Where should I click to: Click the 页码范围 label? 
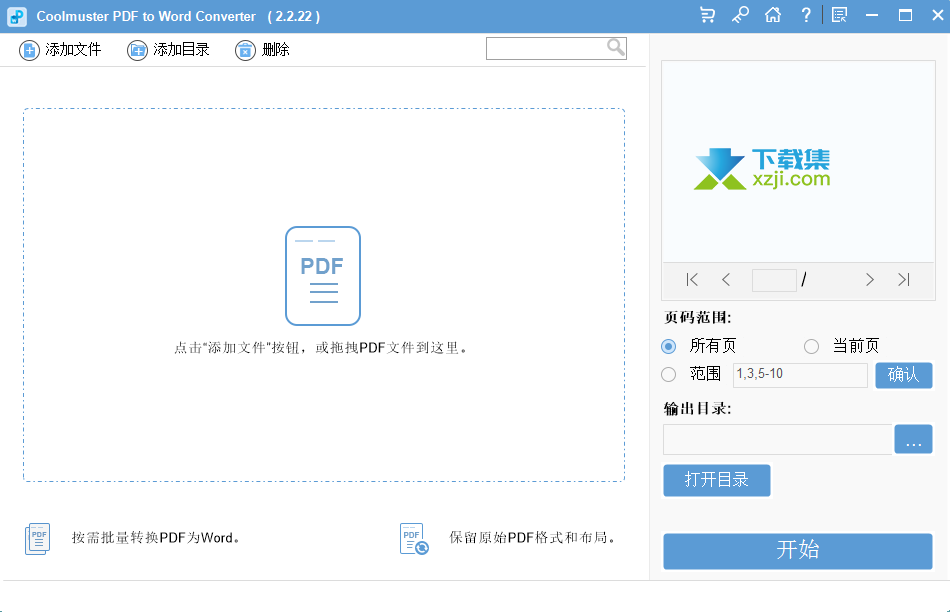click(697, 318)
